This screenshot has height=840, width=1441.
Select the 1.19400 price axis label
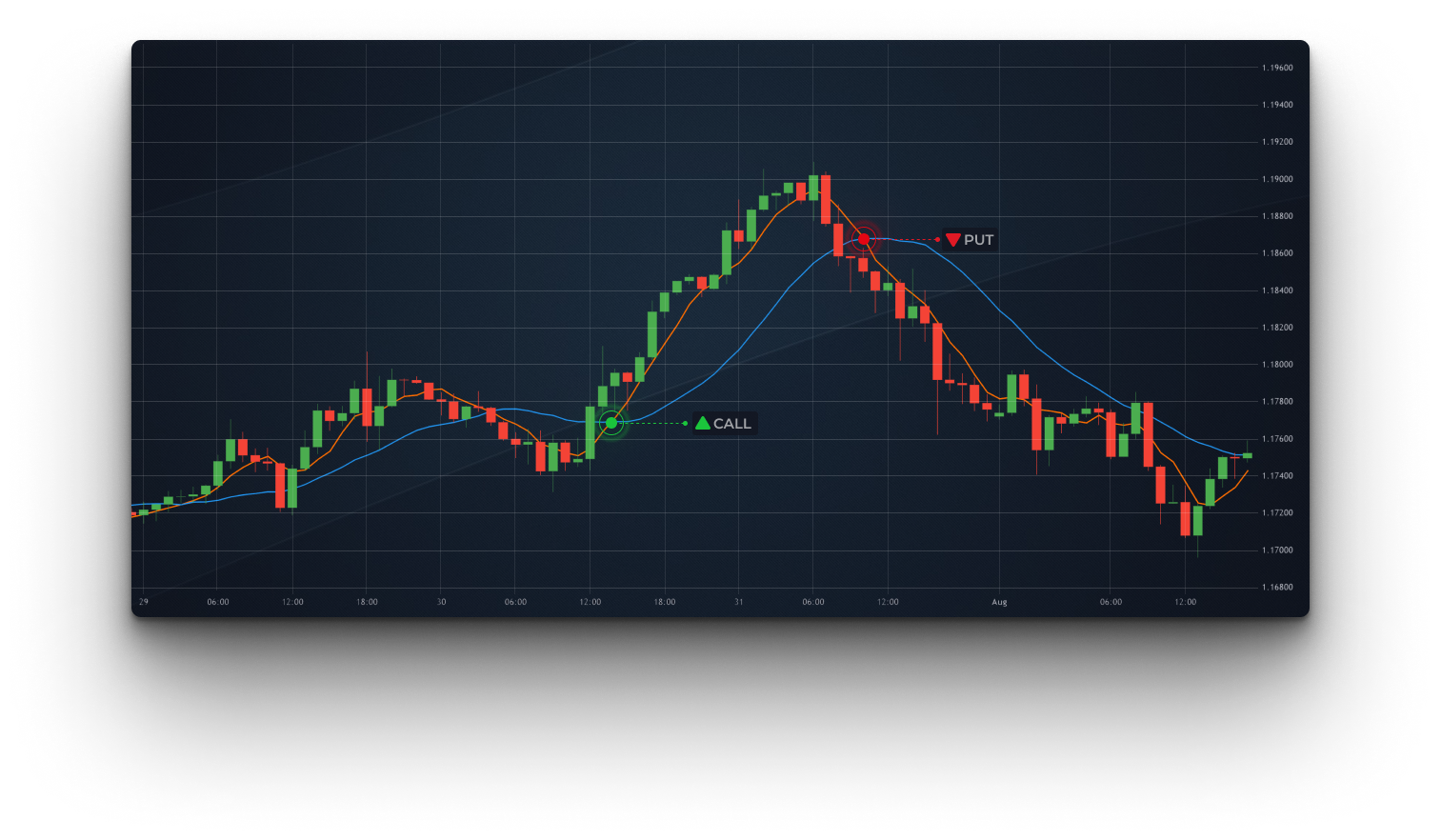[x=1277, y=105]
